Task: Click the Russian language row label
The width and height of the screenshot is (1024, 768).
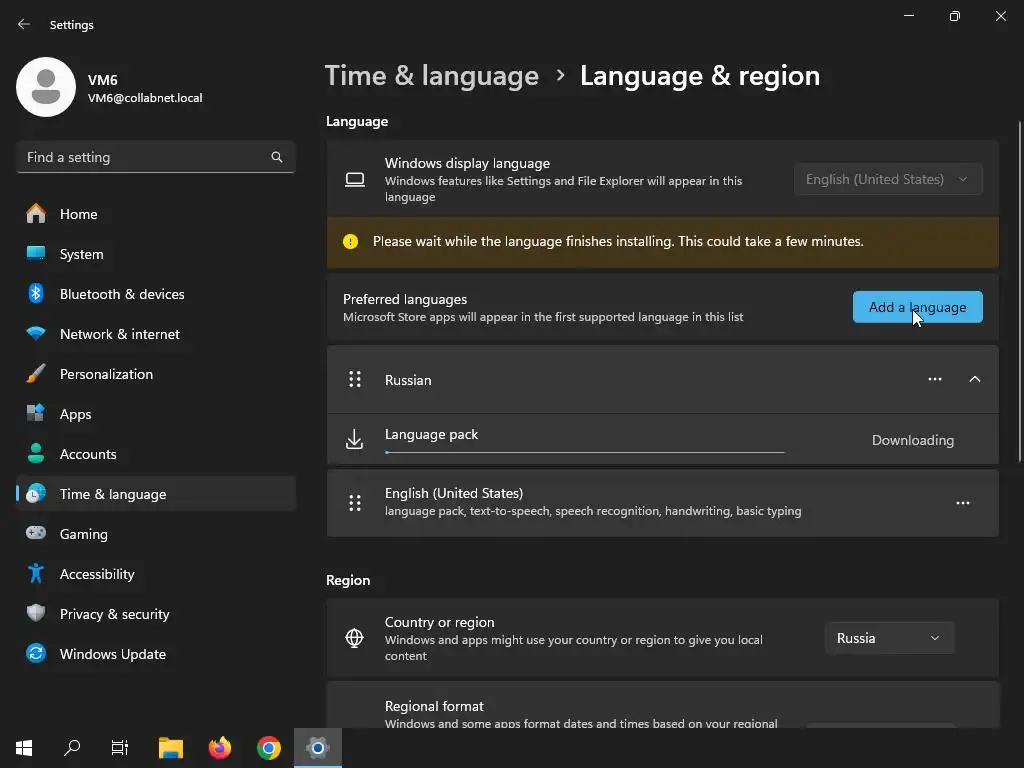Action: click(x=408, y=380)
